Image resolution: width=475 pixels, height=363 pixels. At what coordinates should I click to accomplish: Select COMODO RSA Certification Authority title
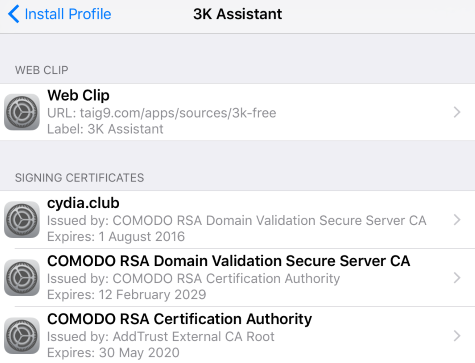(180, 319)
